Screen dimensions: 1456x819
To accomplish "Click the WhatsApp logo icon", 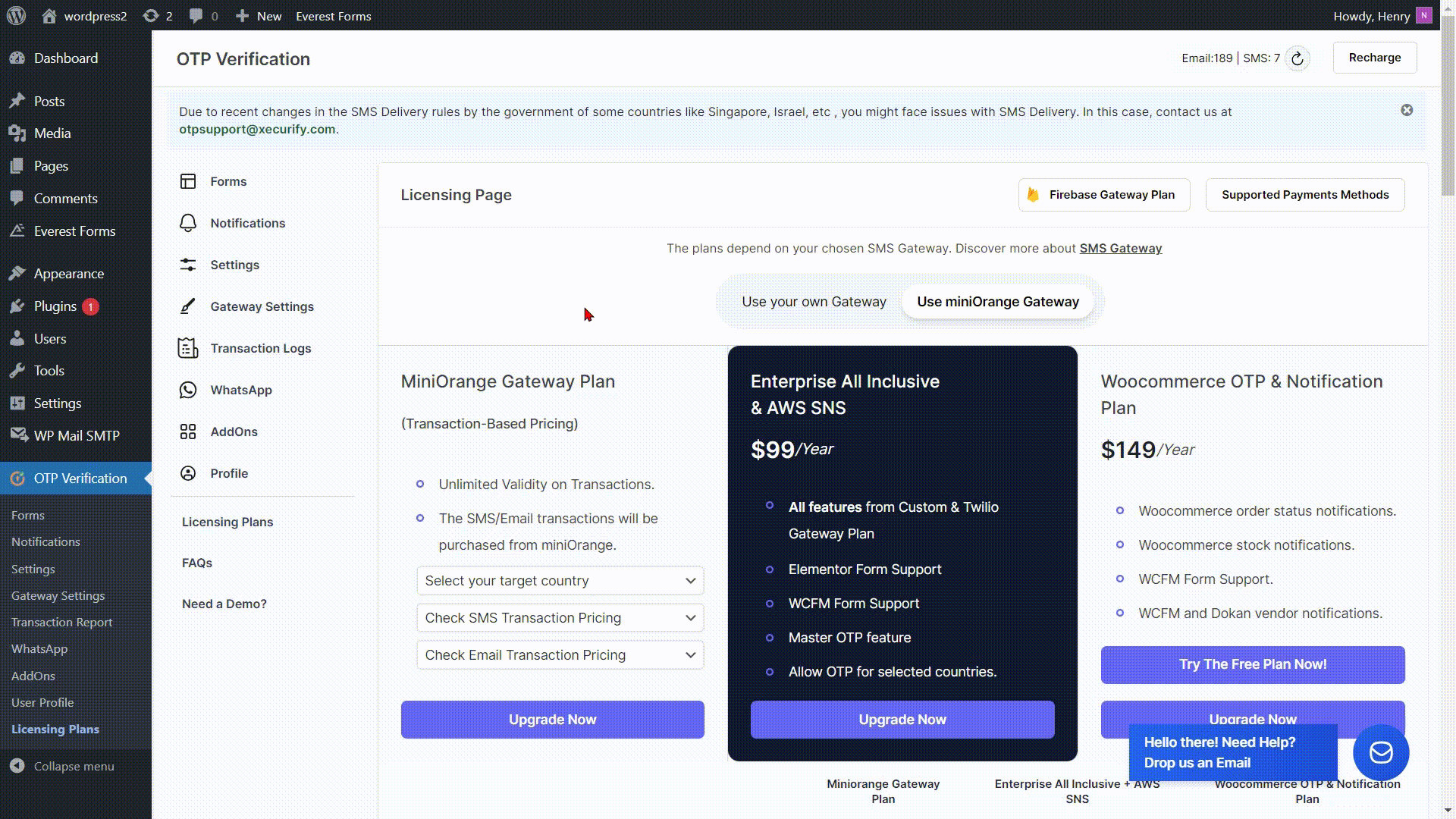I will (x=188, y=390).
